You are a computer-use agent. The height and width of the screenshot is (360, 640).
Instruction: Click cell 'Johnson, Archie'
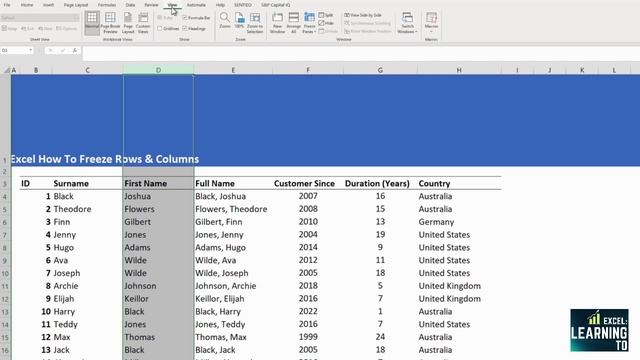click(x=233, y=286)
